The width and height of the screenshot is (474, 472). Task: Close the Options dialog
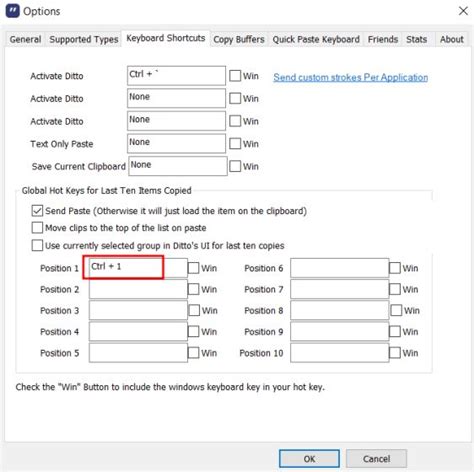(x=463, y=11)
